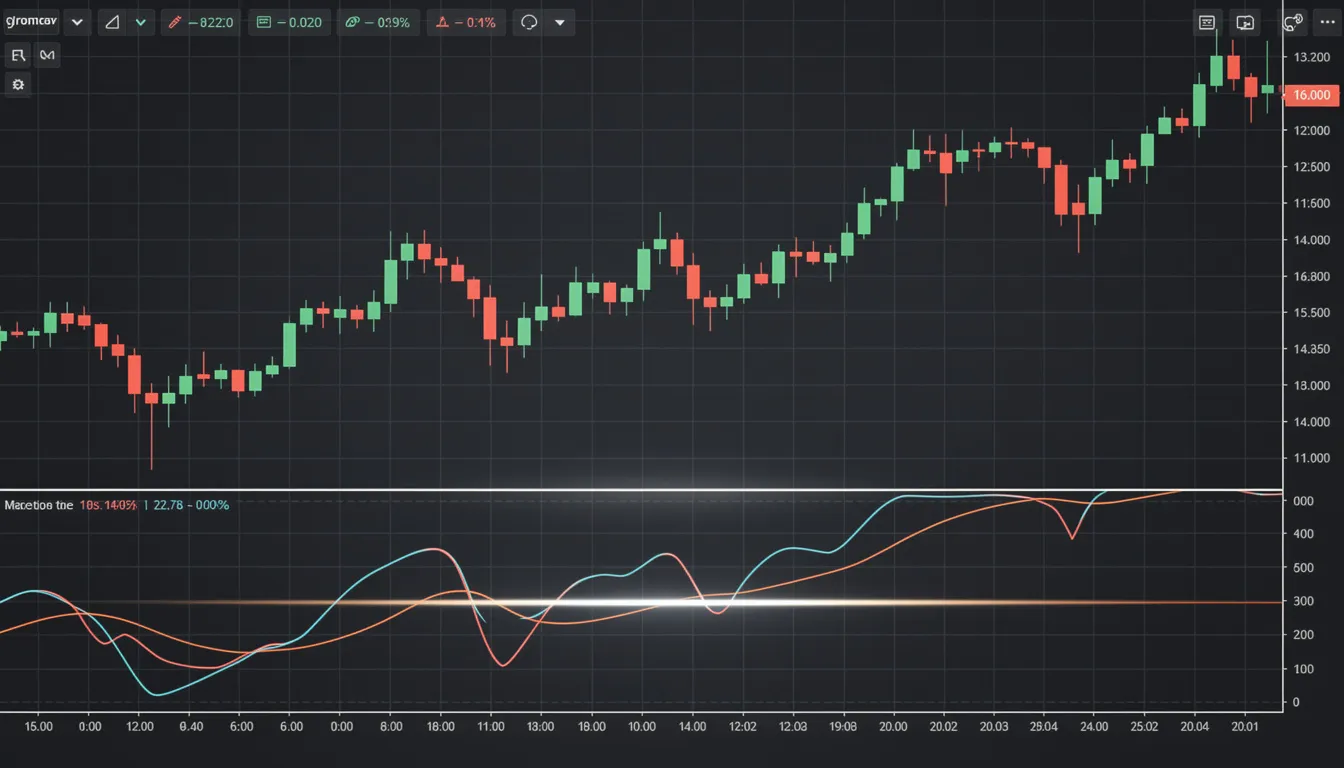This screenshot has height=768, width=1344.
Task: Open the interval dropdown beside the triangle icon
Action: click(x=140, y=21)
